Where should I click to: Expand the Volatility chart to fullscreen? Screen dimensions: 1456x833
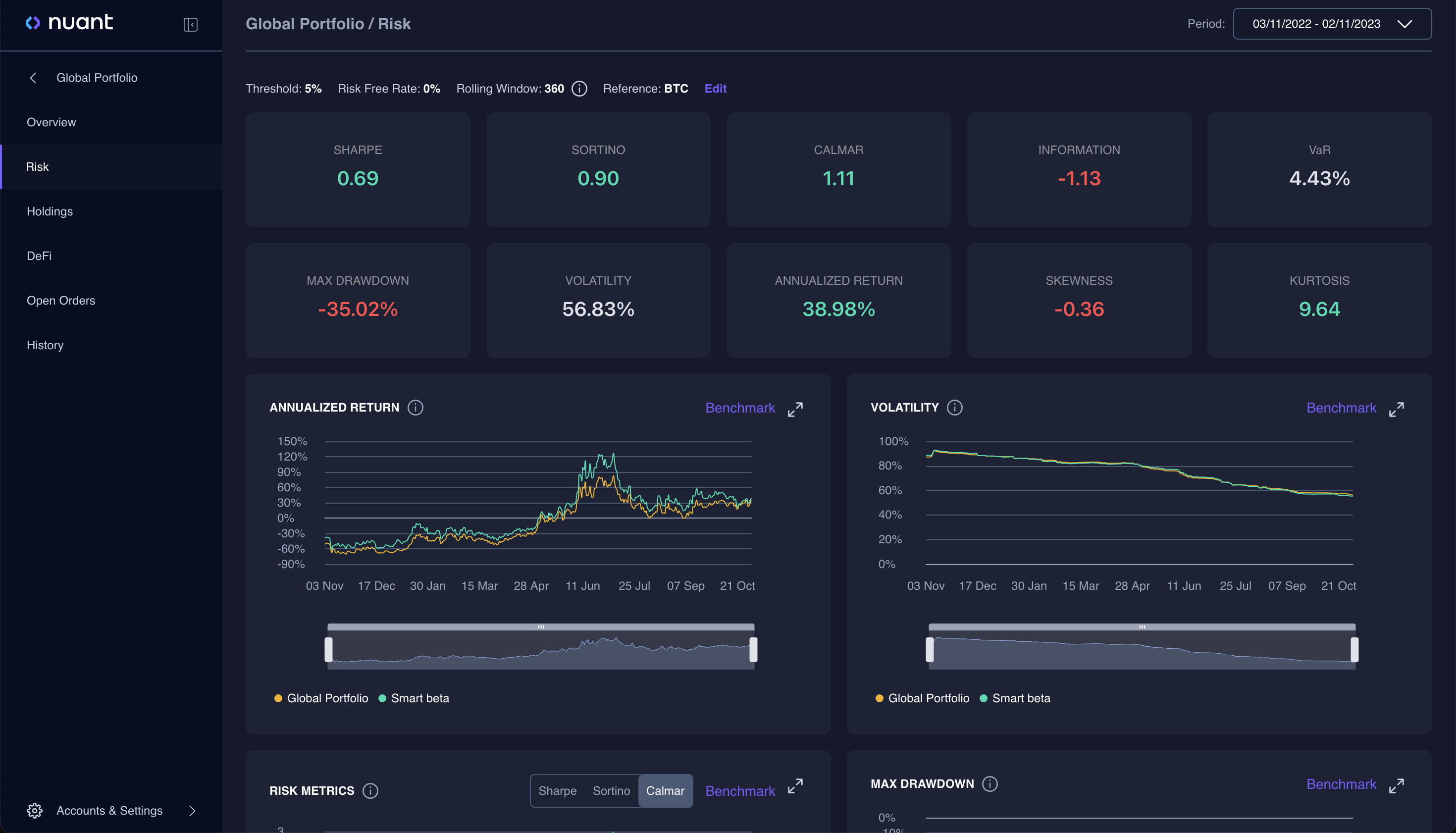pyautogui.click(x=1397, y=409)
